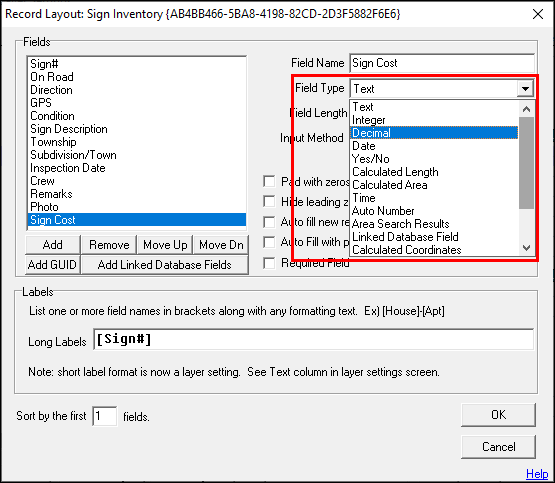Choose Linked Database Field type
This screenshot has height=483, width=555.
click(x=434, y=237)
